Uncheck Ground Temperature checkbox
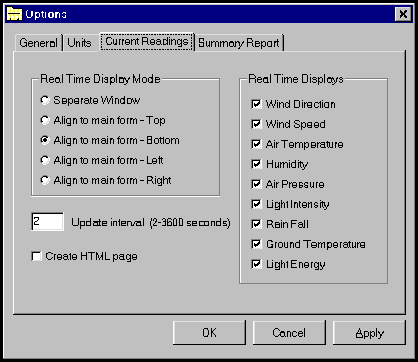Screen dimensions: 418x362 (x=256, y=244)
